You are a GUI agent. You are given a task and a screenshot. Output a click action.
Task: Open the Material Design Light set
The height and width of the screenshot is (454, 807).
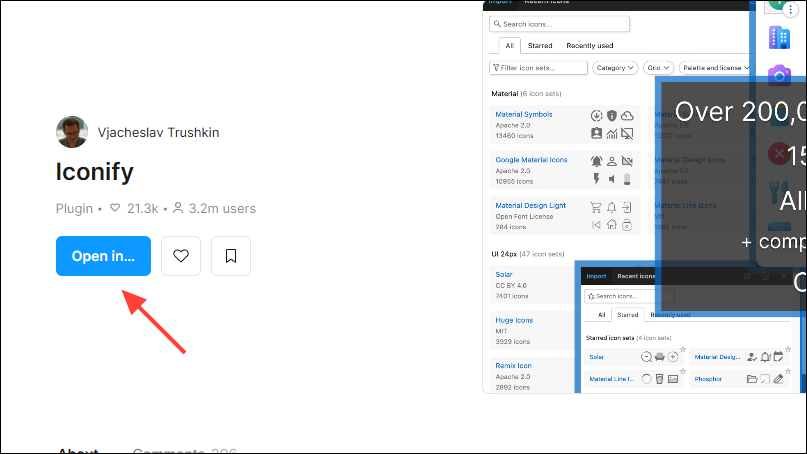(531, 205)
